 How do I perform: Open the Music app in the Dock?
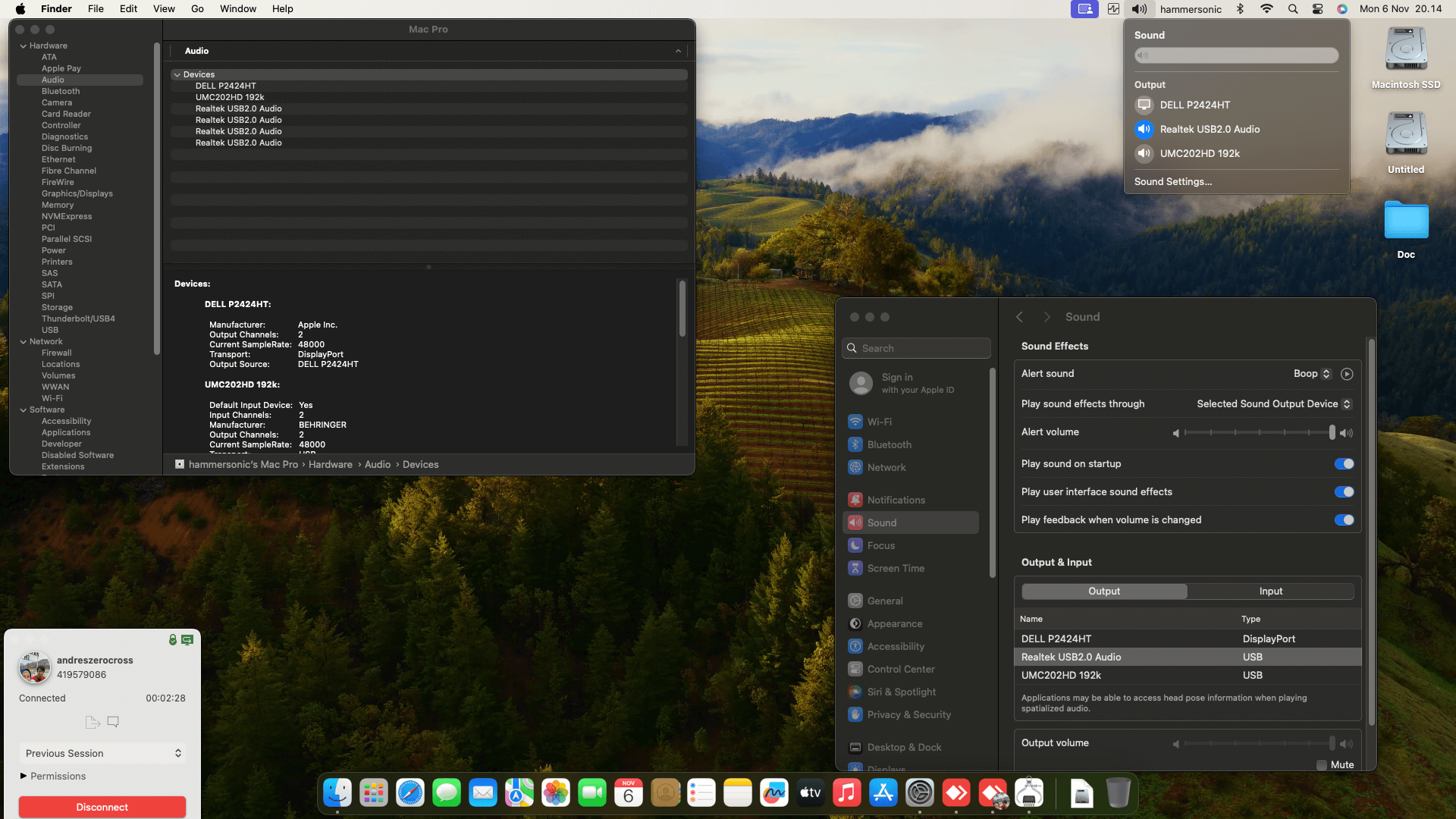pos(847,793)
